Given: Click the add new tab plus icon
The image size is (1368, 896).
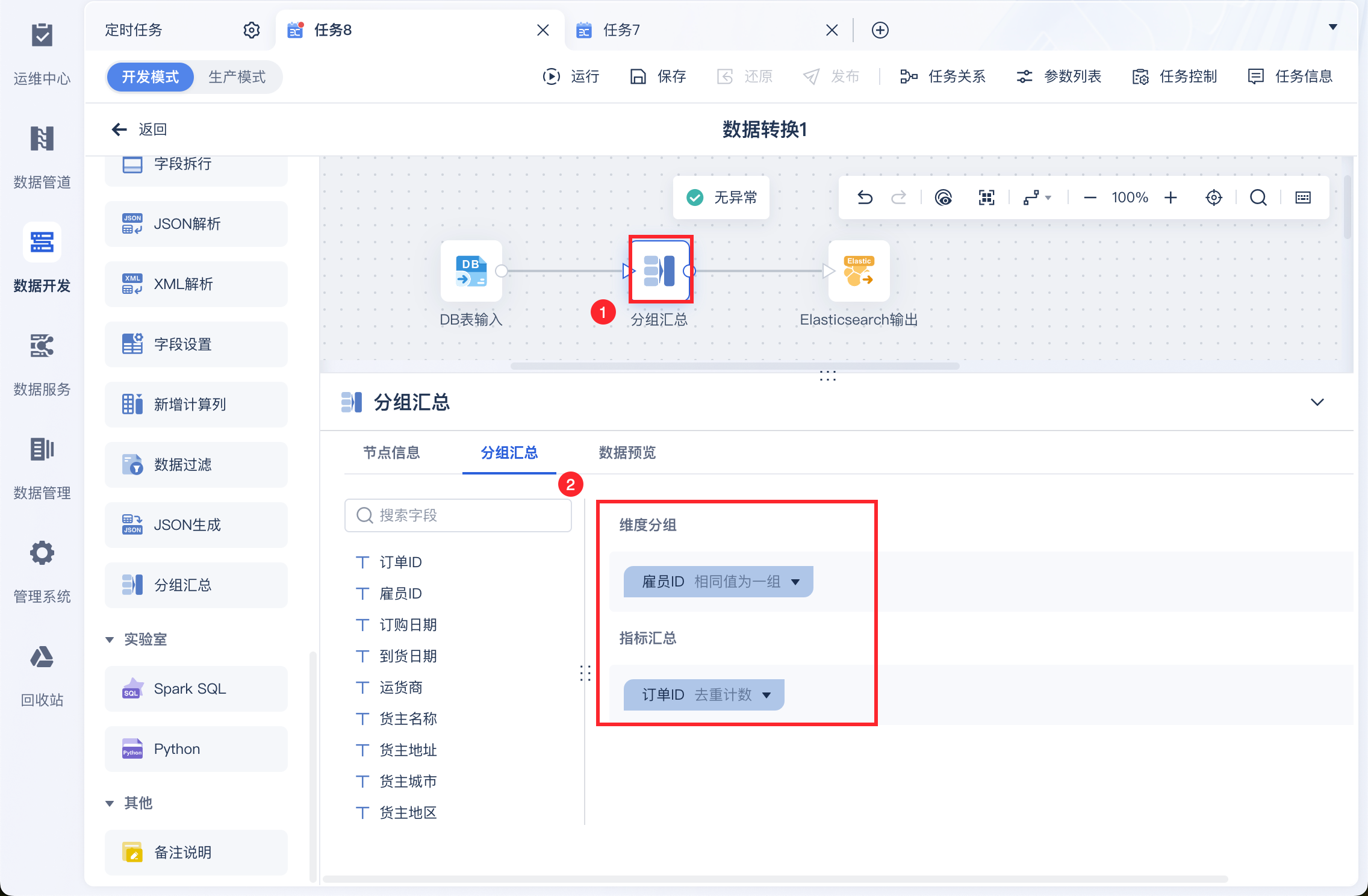Looking at the screenshot, I should coord(880,30).
